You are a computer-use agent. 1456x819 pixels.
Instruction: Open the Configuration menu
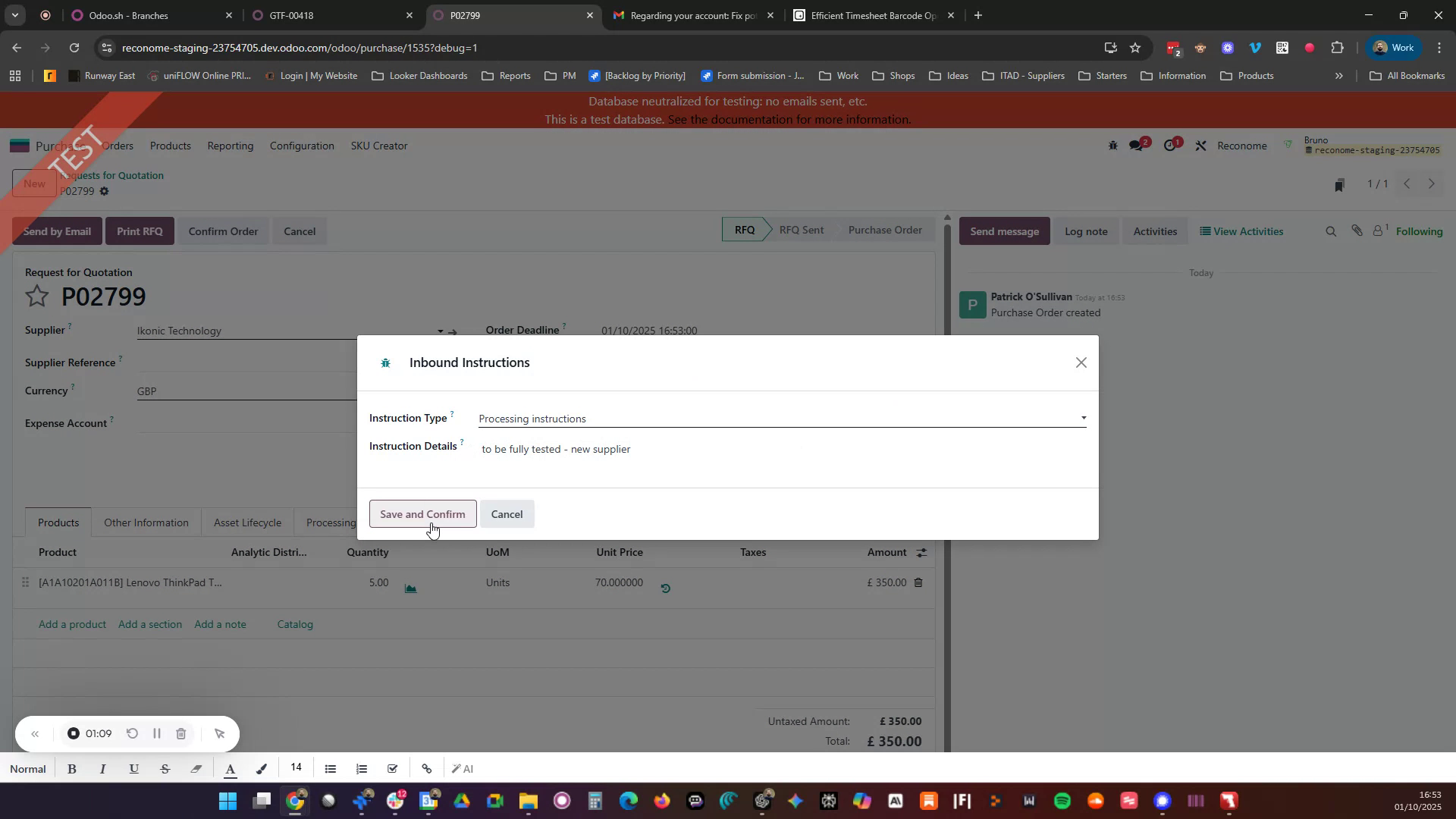(x=302, y=146)
